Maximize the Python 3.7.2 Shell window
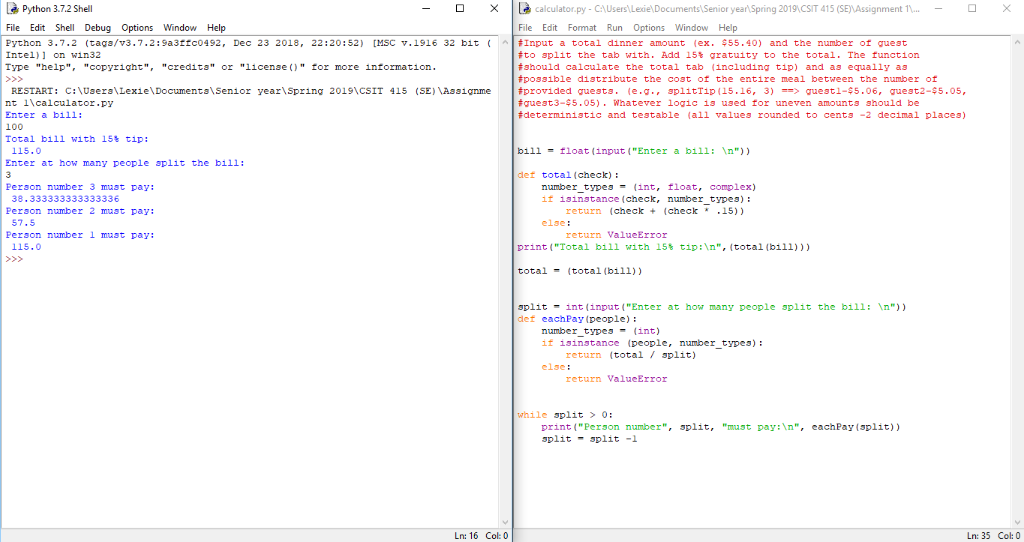 tap(460, 8)
